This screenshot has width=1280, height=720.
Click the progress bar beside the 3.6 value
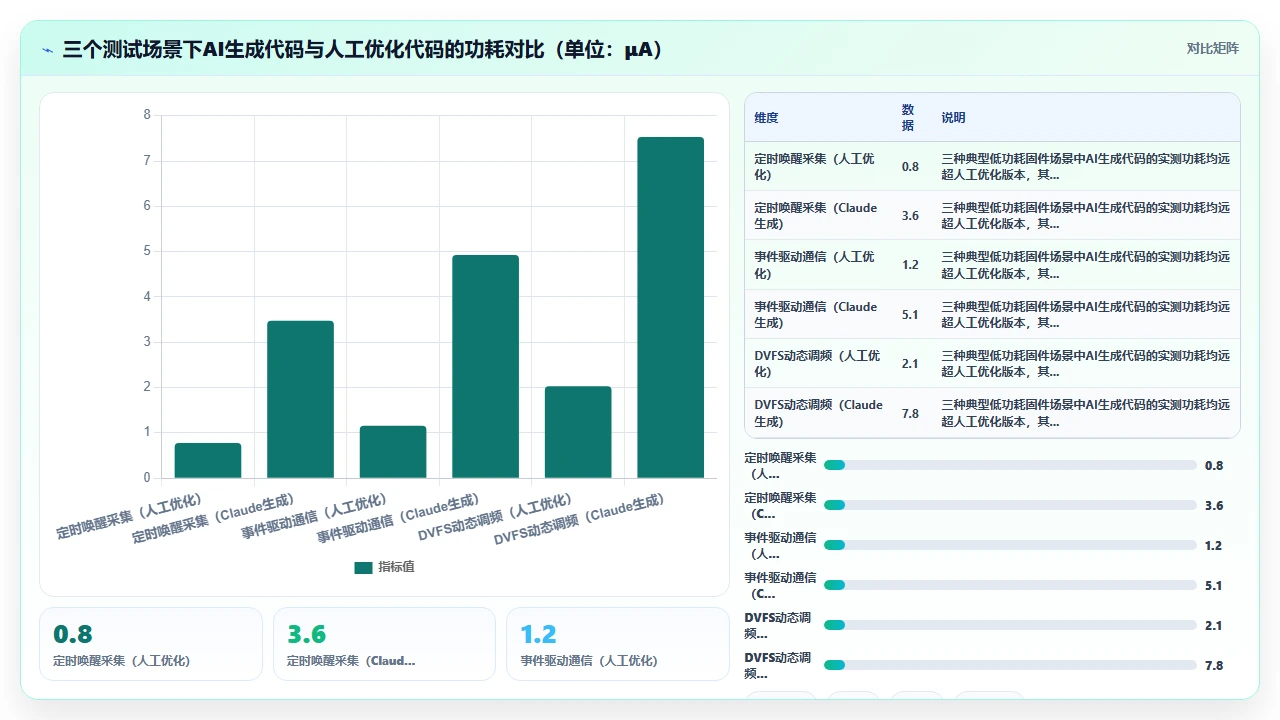pos(1010,505)
